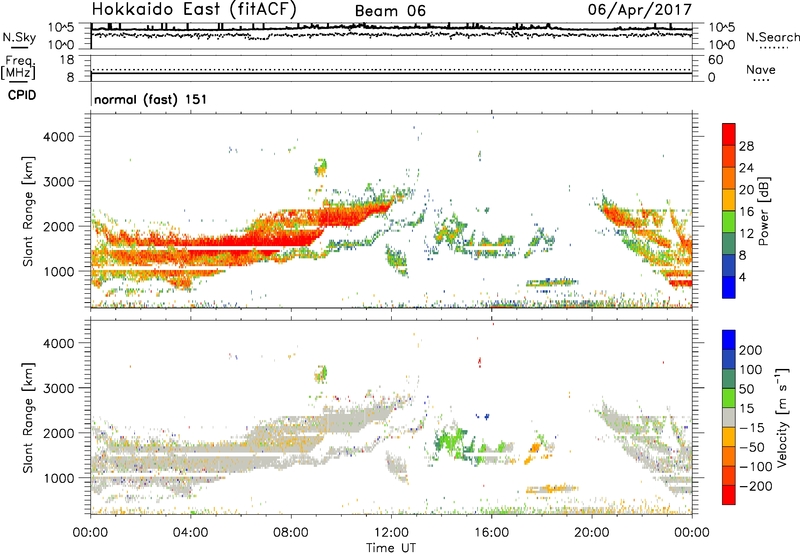Click the 'CPID' label
Viewport: 800px width, 554px height.
[x=22, y=95]
